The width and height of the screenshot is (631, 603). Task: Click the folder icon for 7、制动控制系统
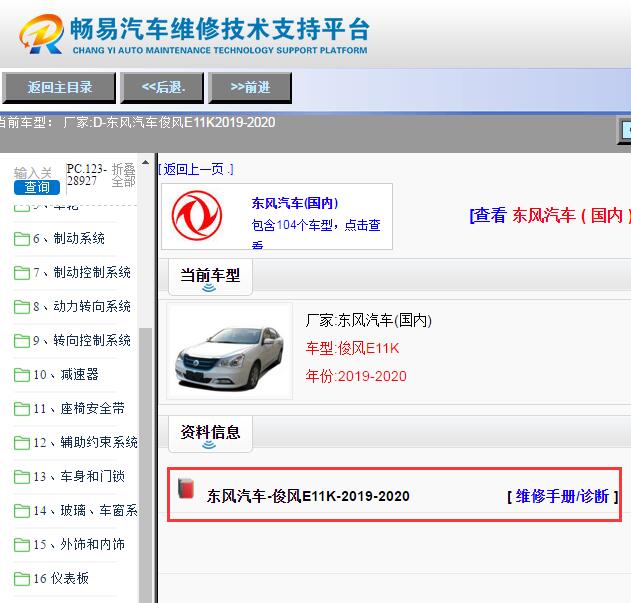[22, 273]
